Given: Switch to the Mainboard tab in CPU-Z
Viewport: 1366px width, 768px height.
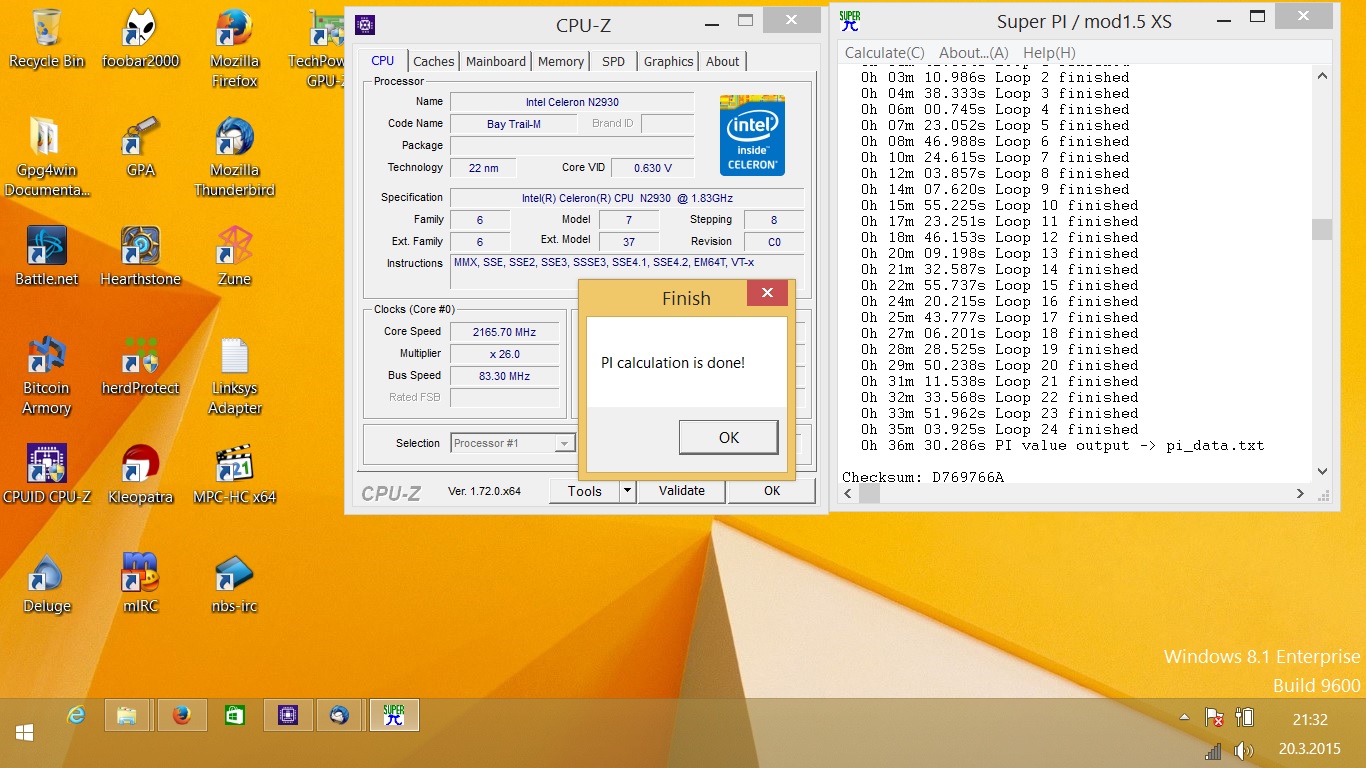Looking at the screenshot, I should pos(495,61).
